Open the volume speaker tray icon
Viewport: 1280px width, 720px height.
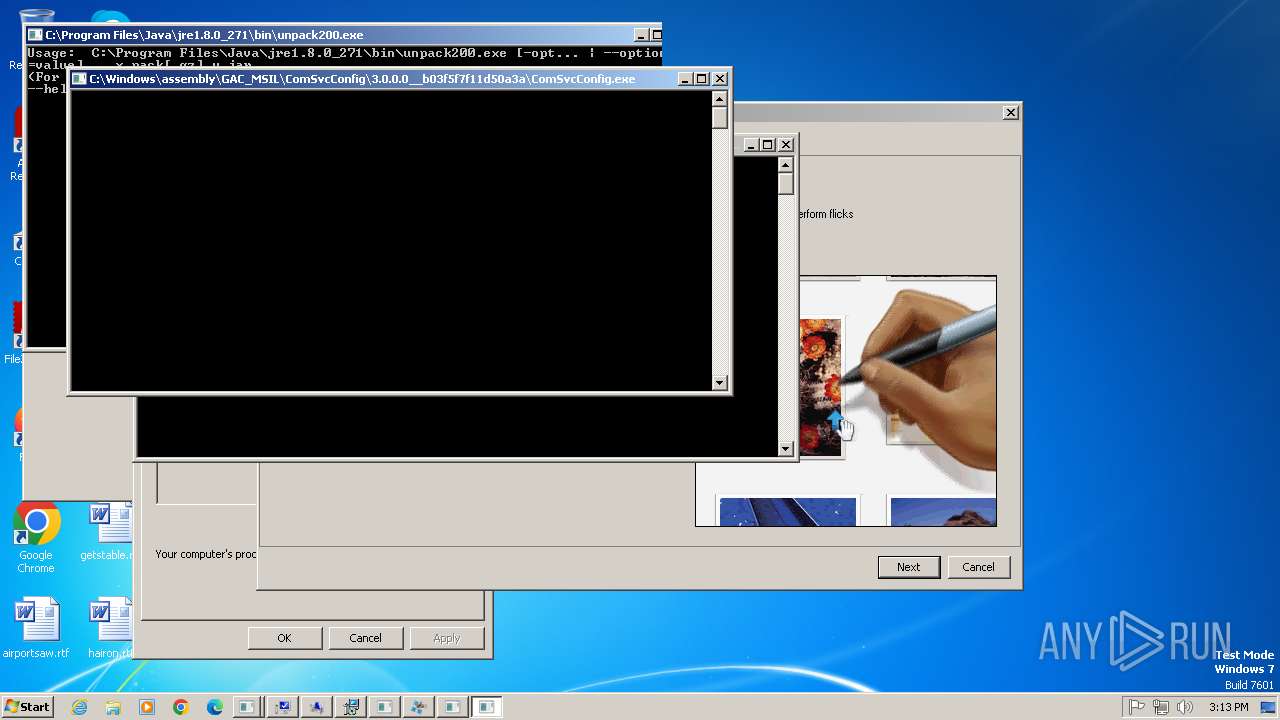(1185, 707)
